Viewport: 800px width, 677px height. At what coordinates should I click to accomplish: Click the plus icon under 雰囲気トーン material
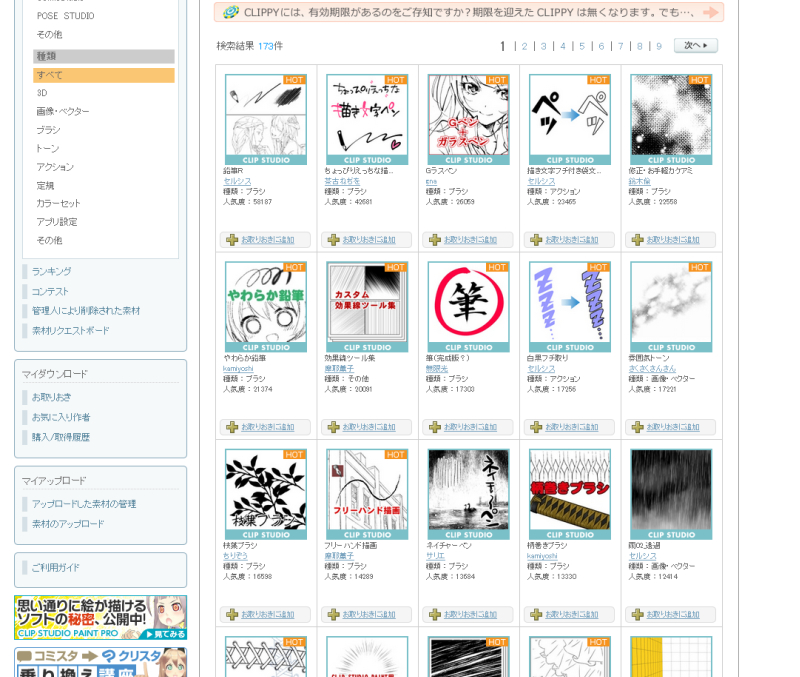pyautogui.click(x=637, y=427)
